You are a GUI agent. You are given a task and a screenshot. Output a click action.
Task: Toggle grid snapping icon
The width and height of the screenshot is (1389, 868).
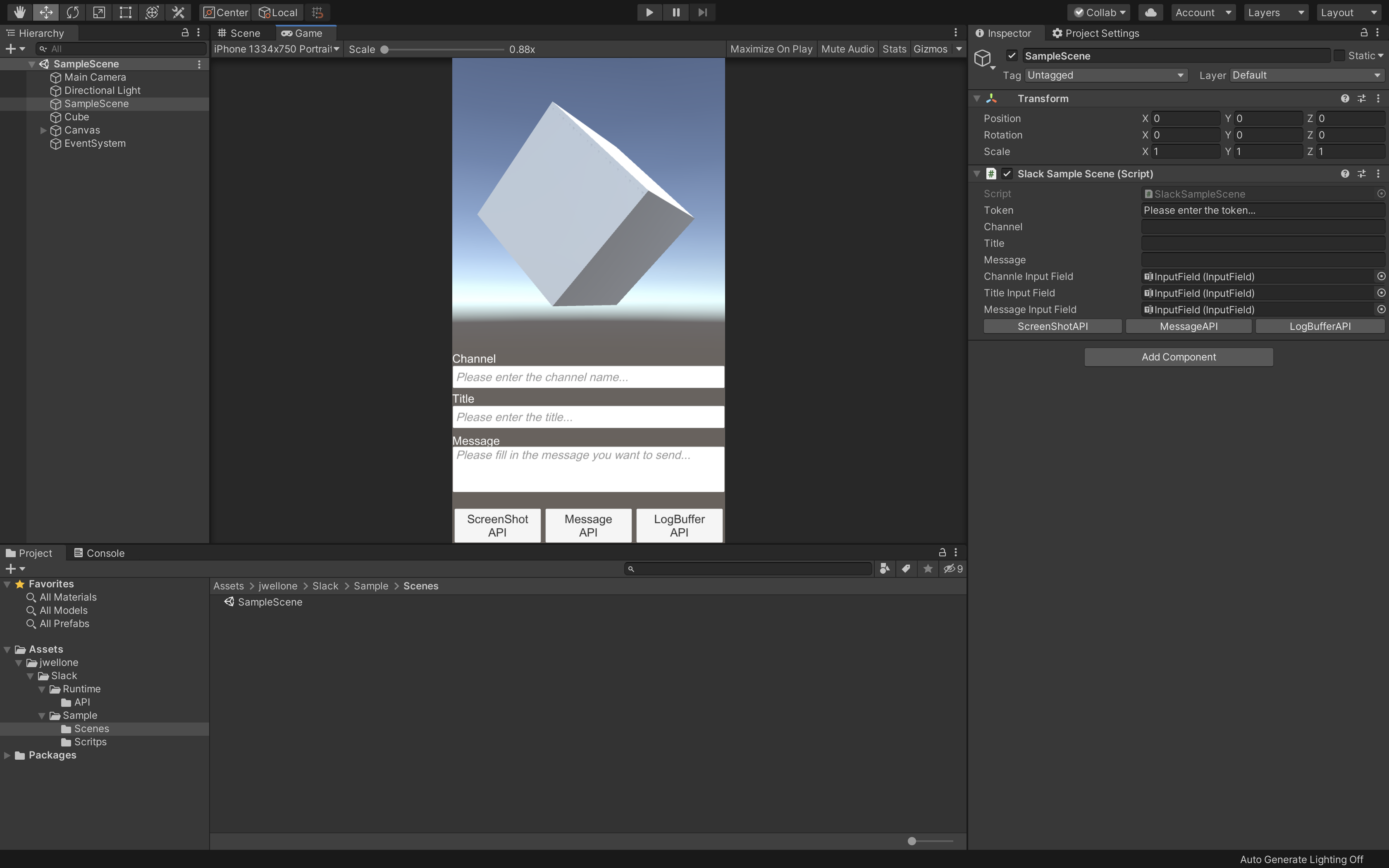point(317,12)
